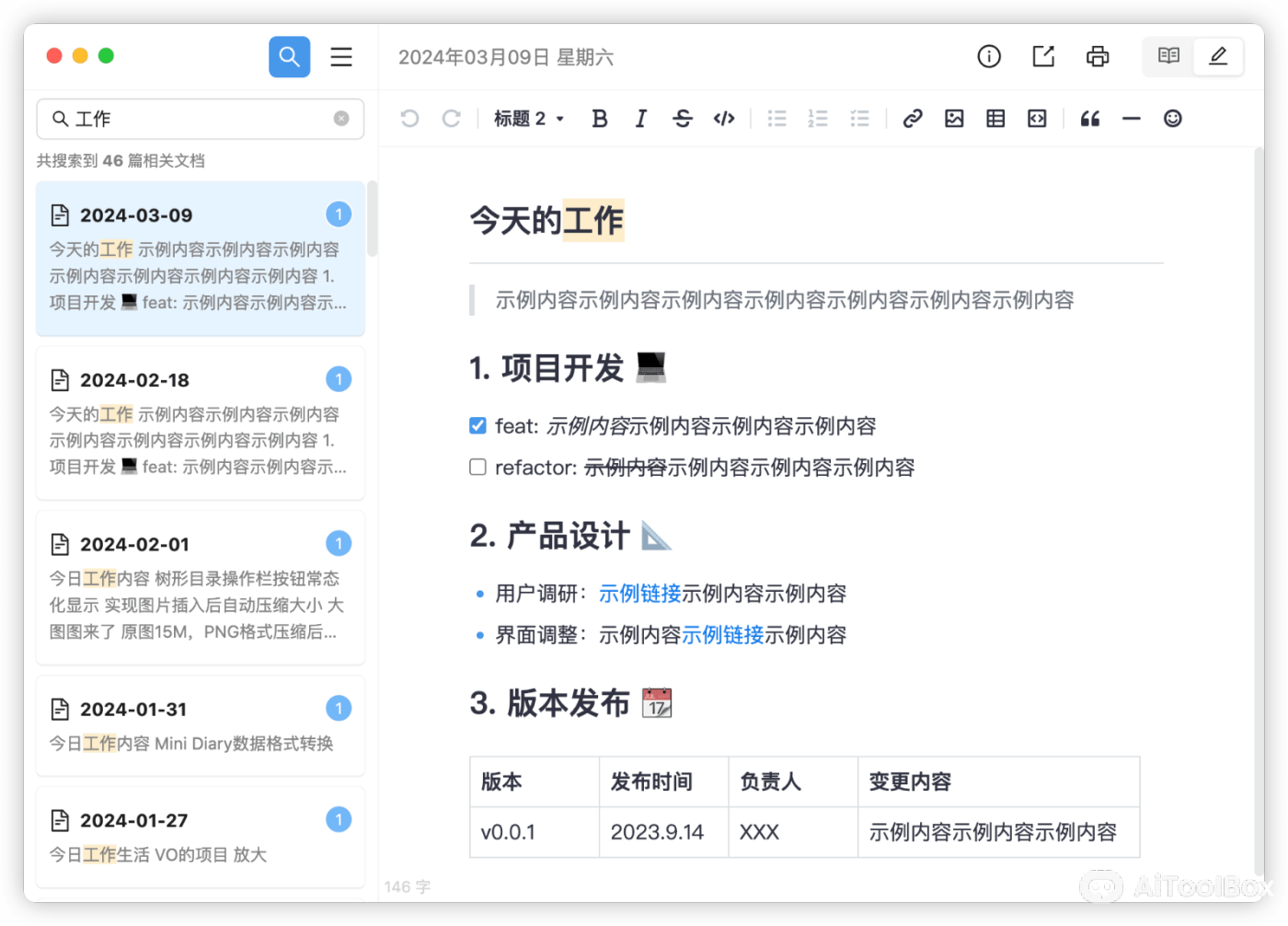This screenshot has height=926, width=1288.
Task: Select the 2024-01-31 entry in sidebar
Action: 200,725
